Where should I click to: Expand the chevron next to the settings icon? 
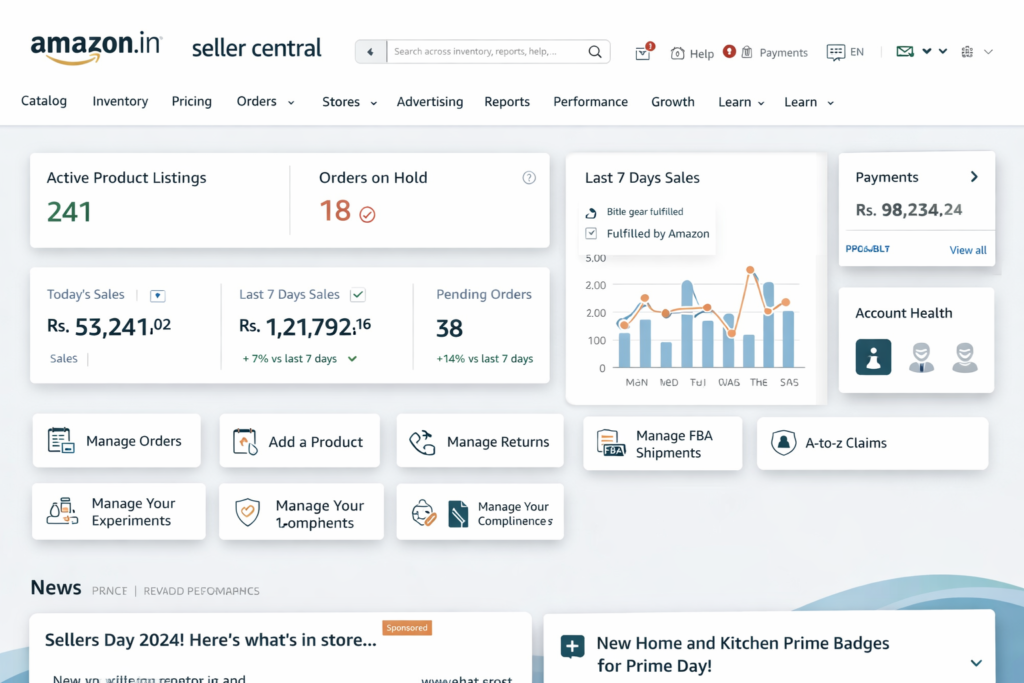point(989,52)
